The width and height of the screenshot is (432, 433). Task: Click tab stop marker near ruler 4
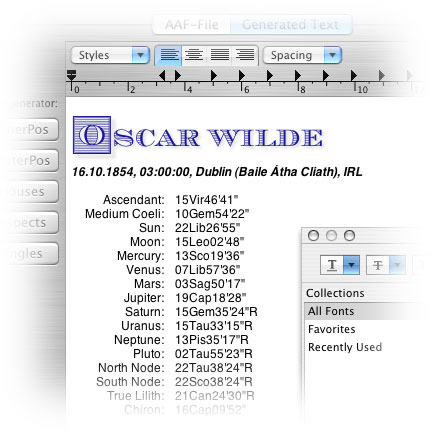(178, 75)
